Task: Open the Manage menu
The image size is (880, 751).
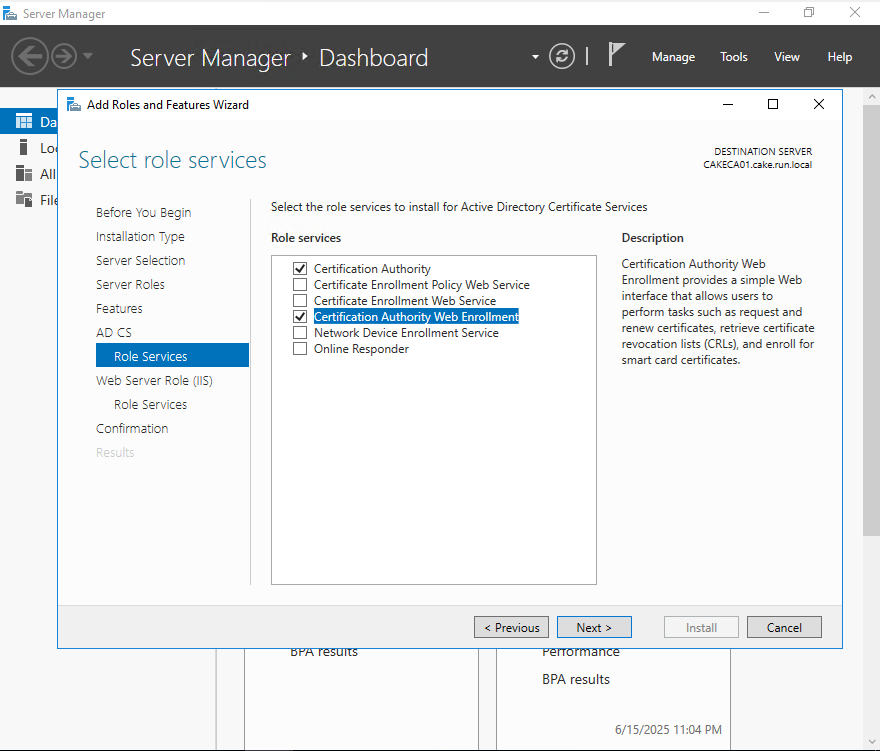Action: [x=673, y=57]
